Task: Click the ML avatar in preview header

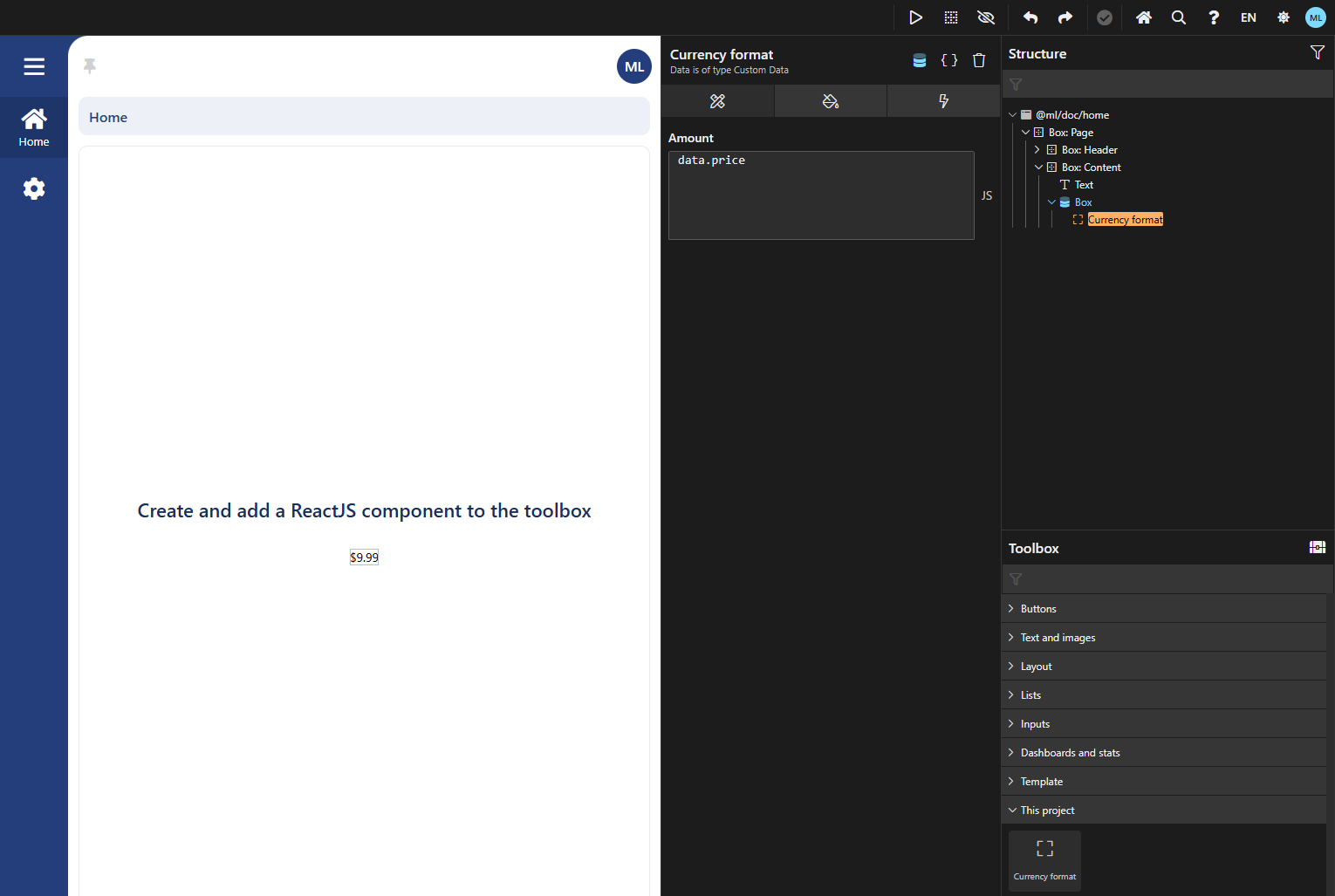Action: pos(634,66)
